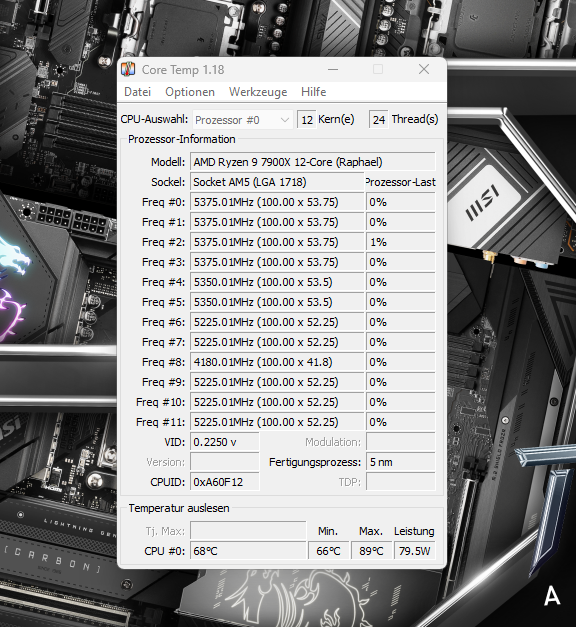The image size is (576, 627).
Task: Click the Freq #2 frequency value
Action: tap(277, 242)
